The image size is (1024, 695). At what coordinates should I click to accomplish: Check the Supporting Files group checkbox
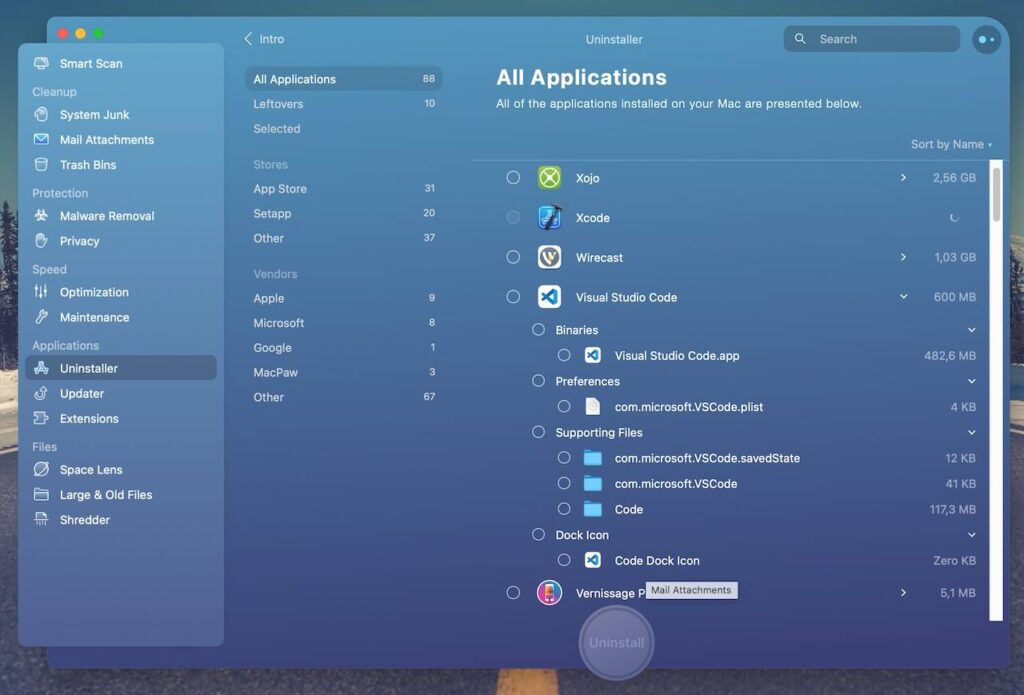[x=538, y=432]
